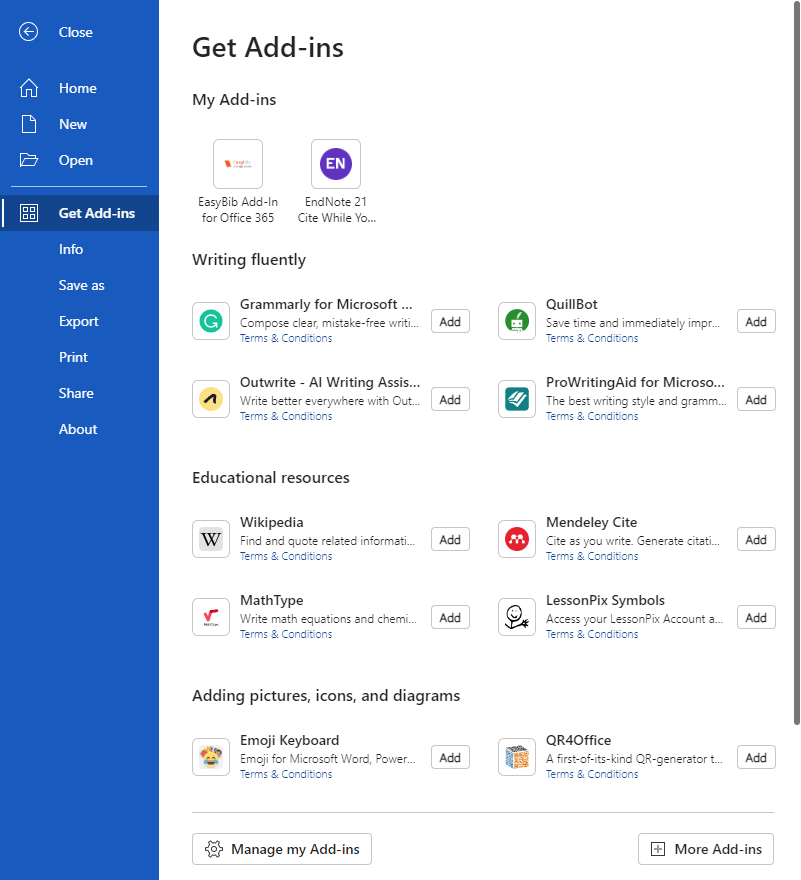Add the QuillBot add-in
Image resolution: width=801 pixels, height=880 pixels.
pos(756,322)
